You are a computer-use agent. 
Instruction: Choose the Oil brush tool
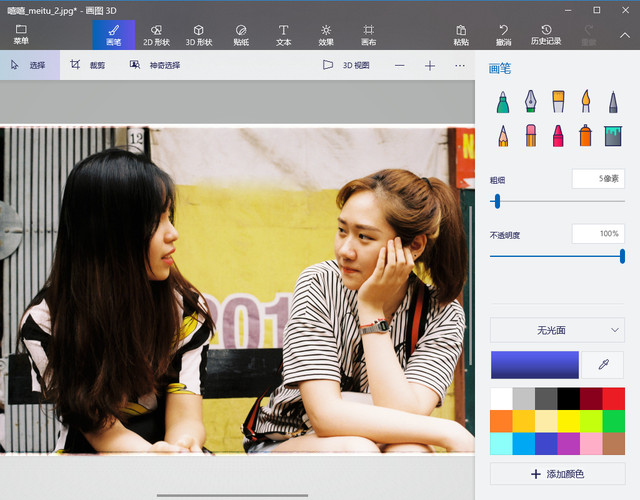tap(558, 101)
